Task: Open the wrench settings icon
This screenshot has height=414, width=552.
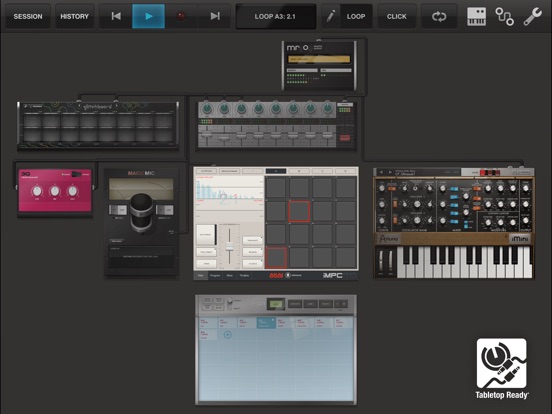Action: pyautogui.click(x=532, y=16)
